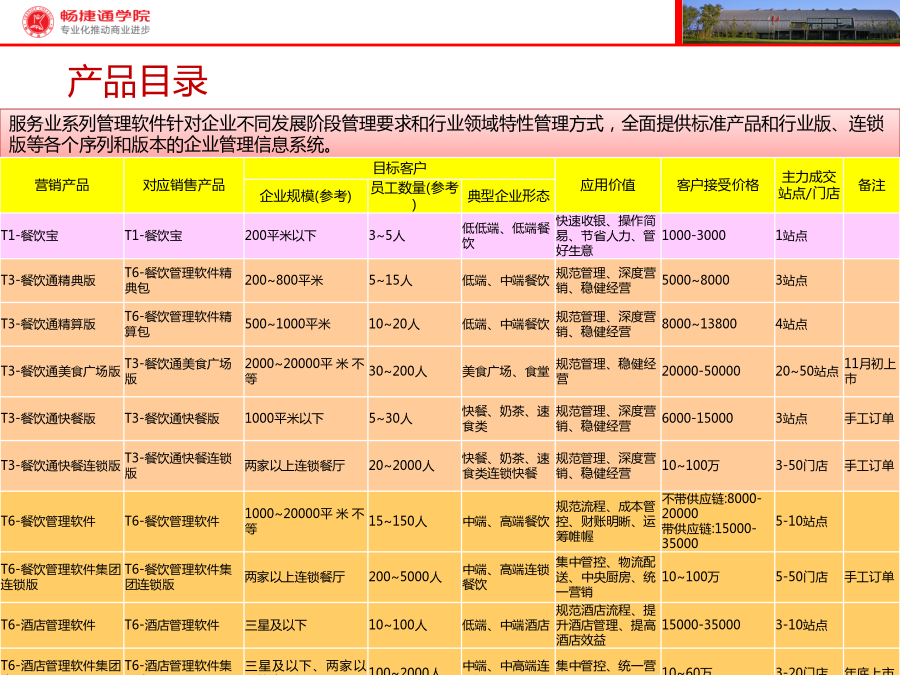Click the 200~5000人 staff count cell
Screen dimensions: 900x675
(x=414, y=577)
